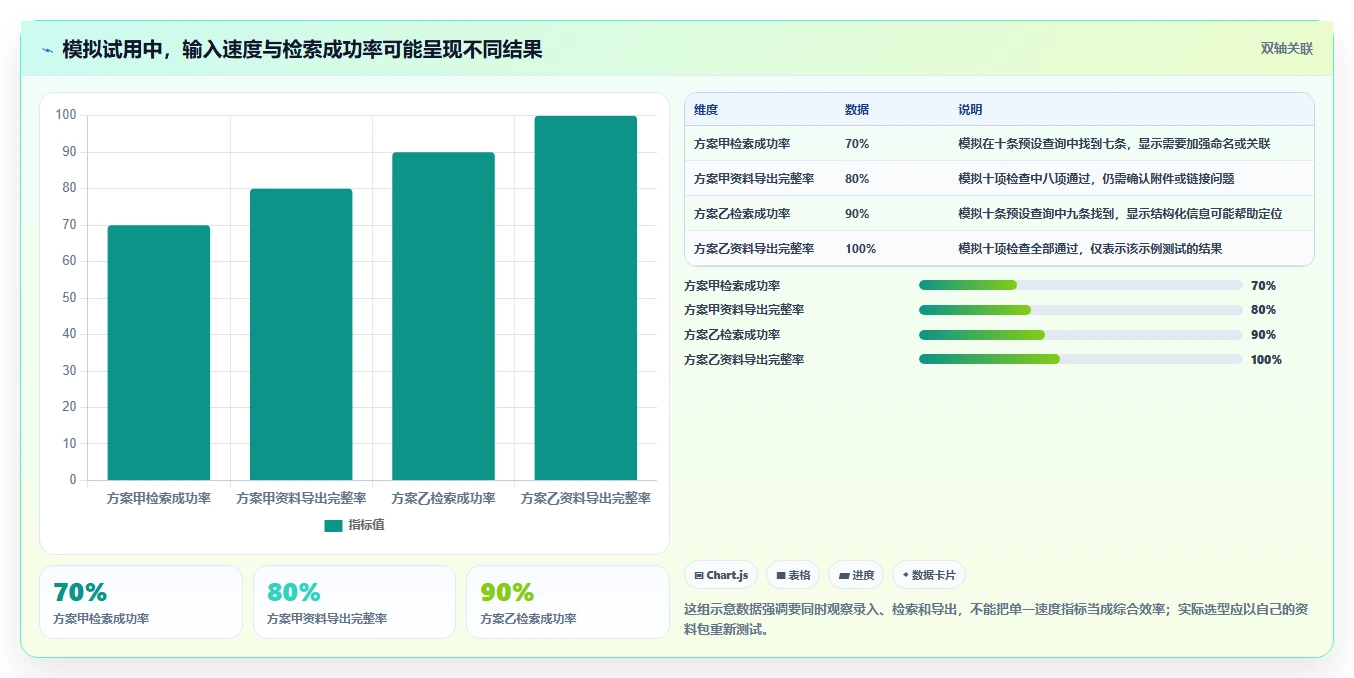The image size is (1354, 678).
Task: Click table cell 方案甲检索成功率
Action: pos(742,144)
